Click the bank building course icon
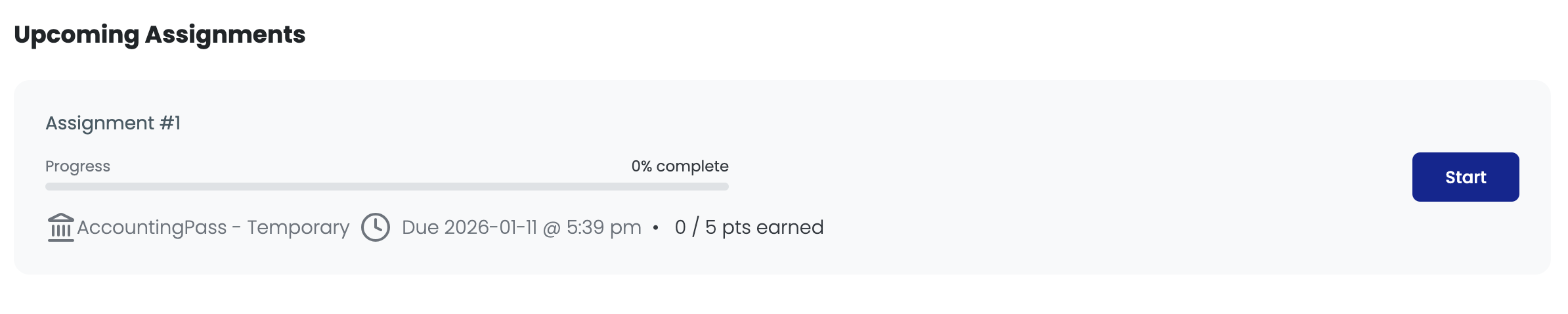 point(60,227)
